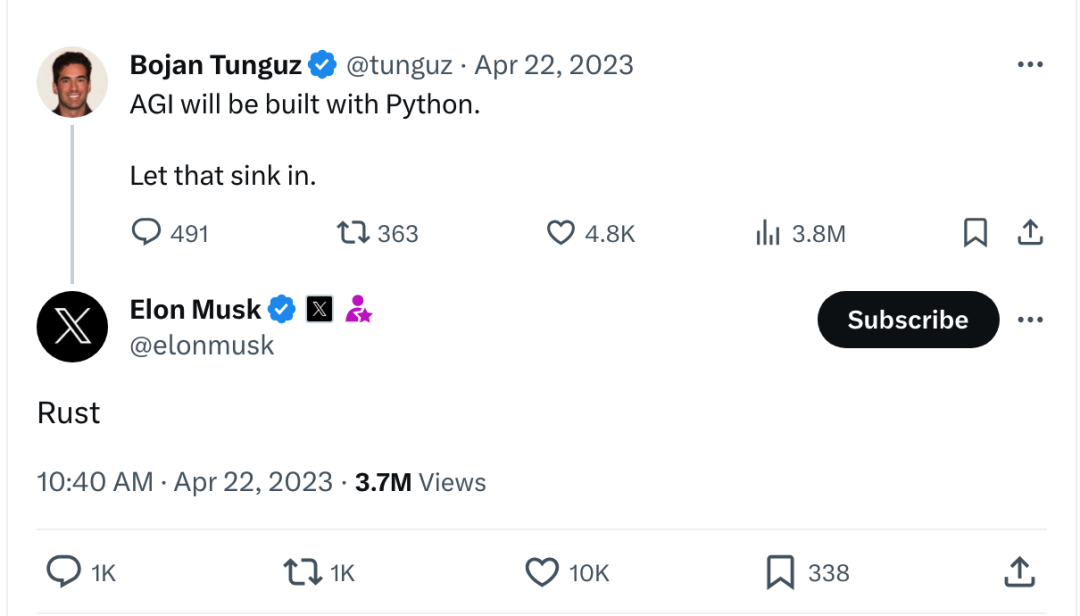
Task: Open more options for Bojan Tunguz's tweet
Action: [1030, 65]
